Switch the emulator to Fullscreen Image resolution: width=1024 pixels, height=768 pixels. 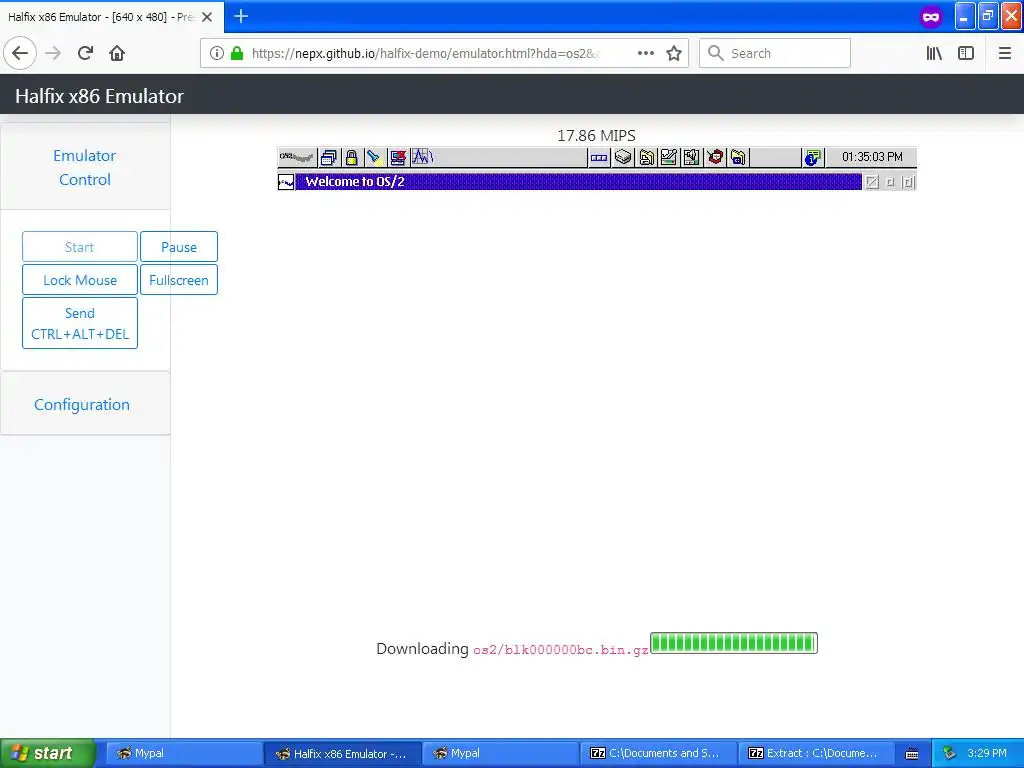(179, 280)
